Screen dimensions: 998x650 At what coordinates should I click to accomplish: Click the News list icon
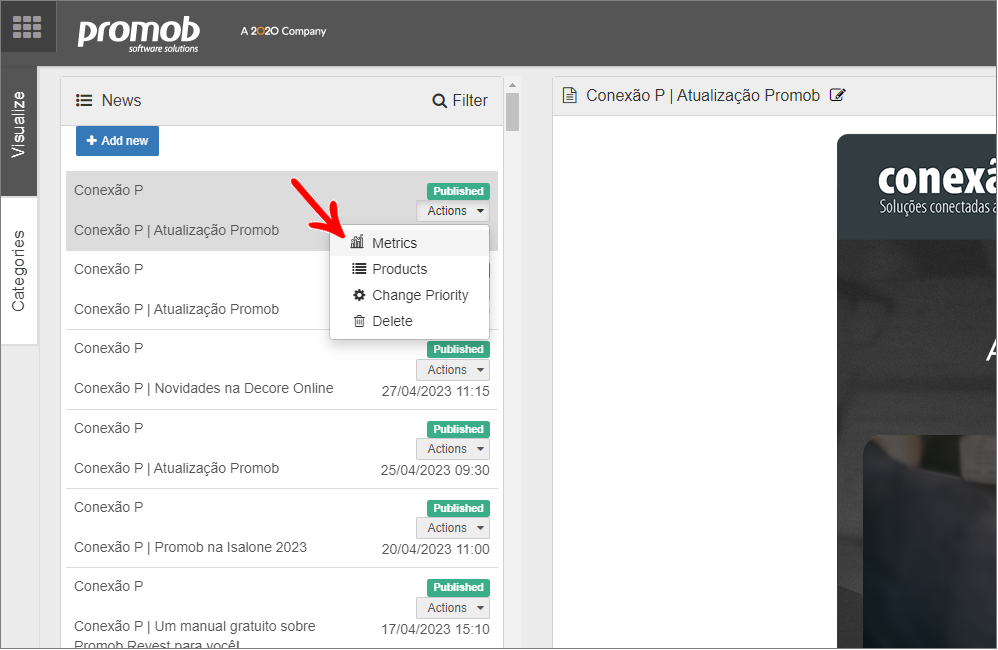click(x=84, y=101)
